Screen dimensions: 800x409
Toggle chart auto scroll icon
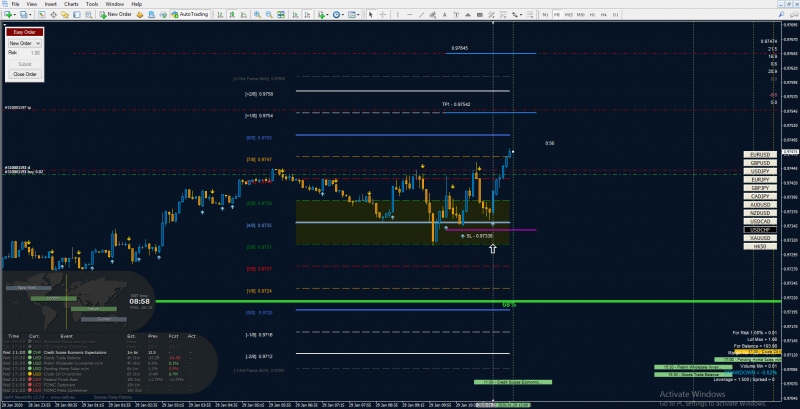coord(295,15)
